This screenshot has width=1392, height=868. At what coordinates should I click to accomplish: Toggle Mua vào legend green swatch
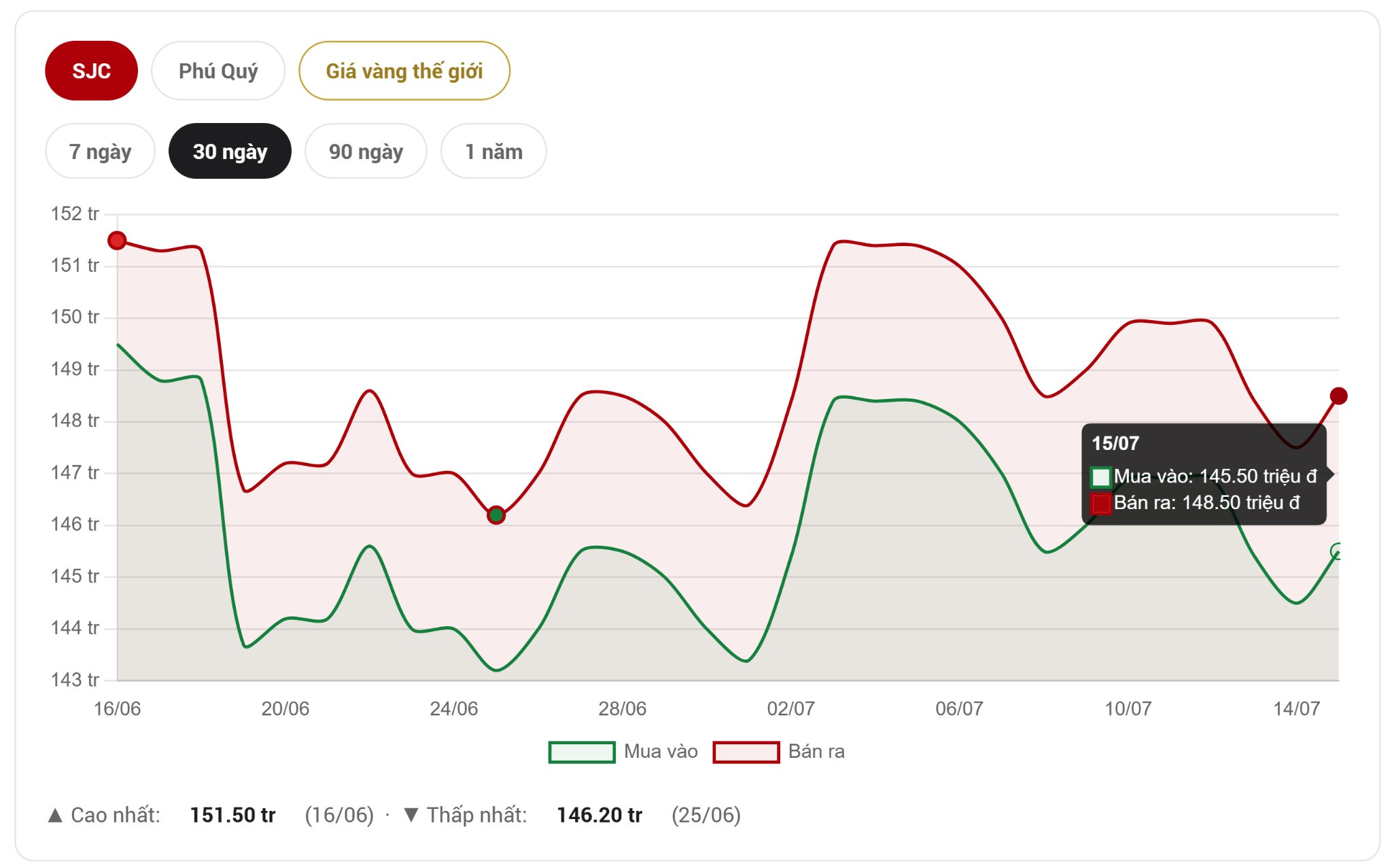[x=582, y=752]
